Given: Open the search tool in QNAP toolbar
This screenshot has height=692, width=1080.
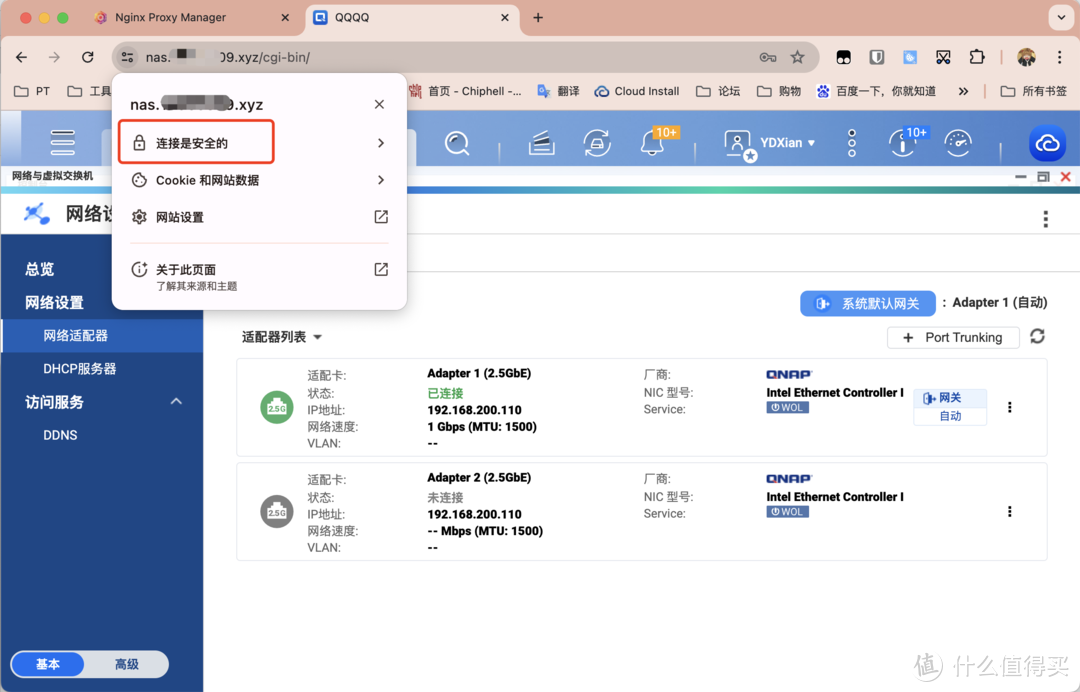Looking at the screenshot, I should tap(458, 143).
